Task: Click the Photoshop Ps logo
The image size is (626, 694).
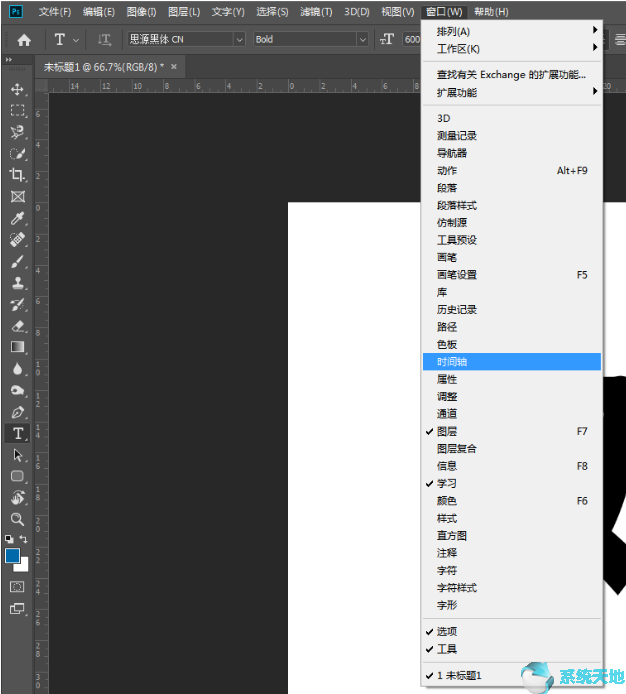Action: pos(16,12)
